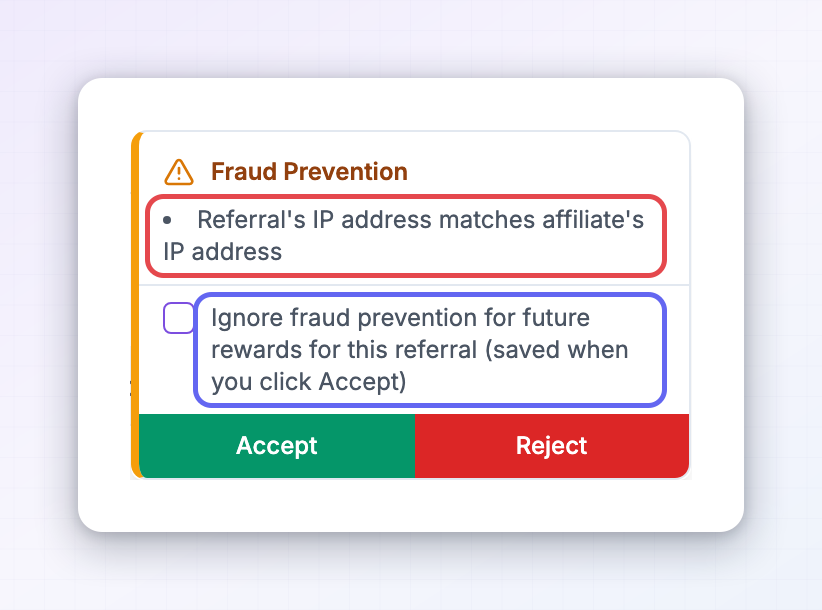822x610 pixels.
Task: Click the word 'Reject' on red button
Action: [x=551, y=446]
